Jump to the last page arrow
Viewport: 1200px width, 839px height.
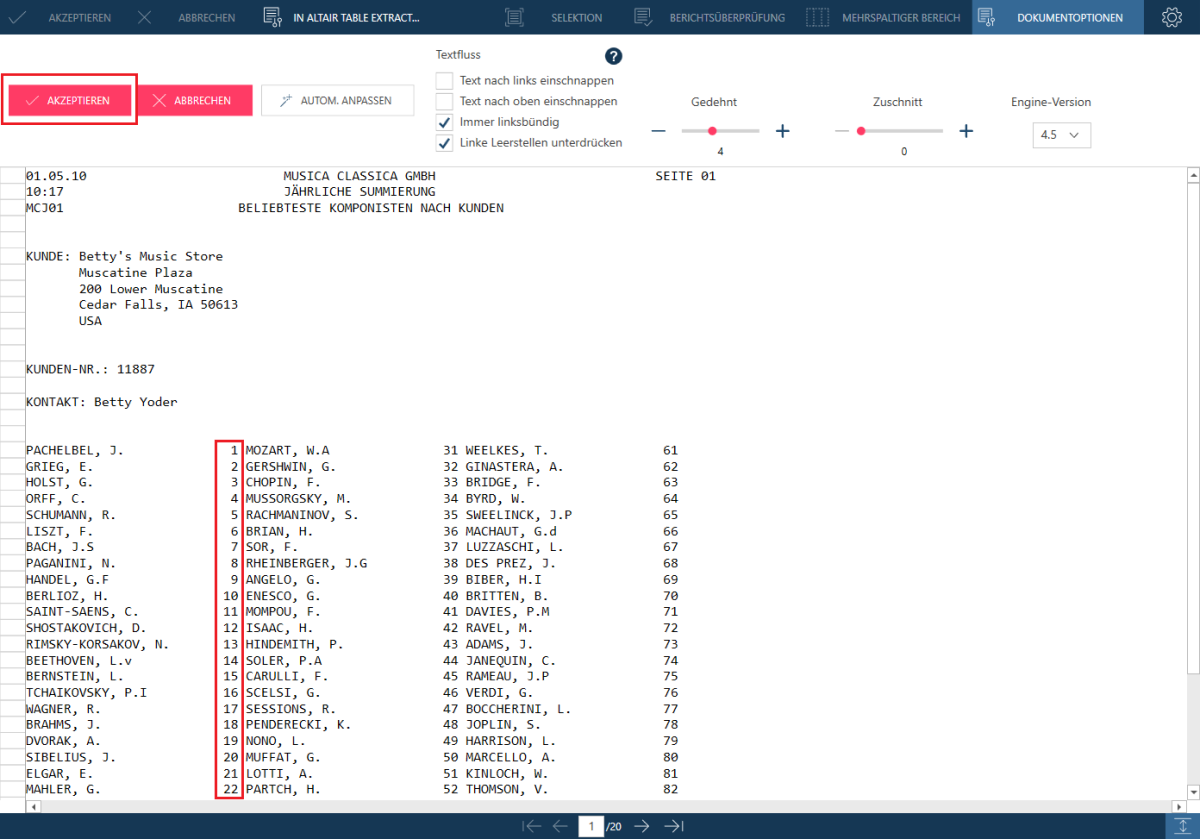coord(674,826)
